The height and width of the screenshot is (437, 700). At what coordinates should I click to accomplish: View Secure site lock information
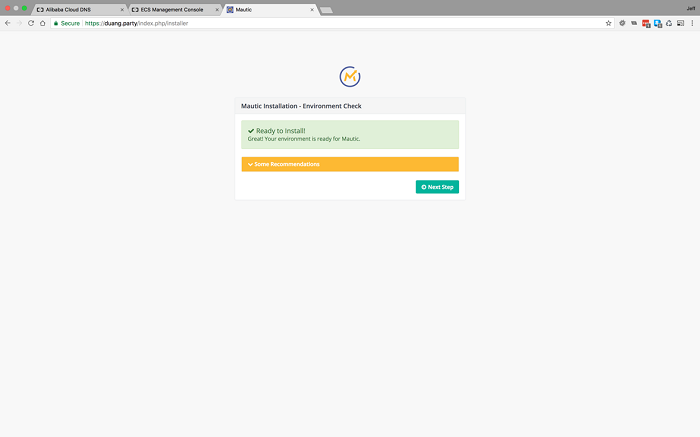(67, 23)
